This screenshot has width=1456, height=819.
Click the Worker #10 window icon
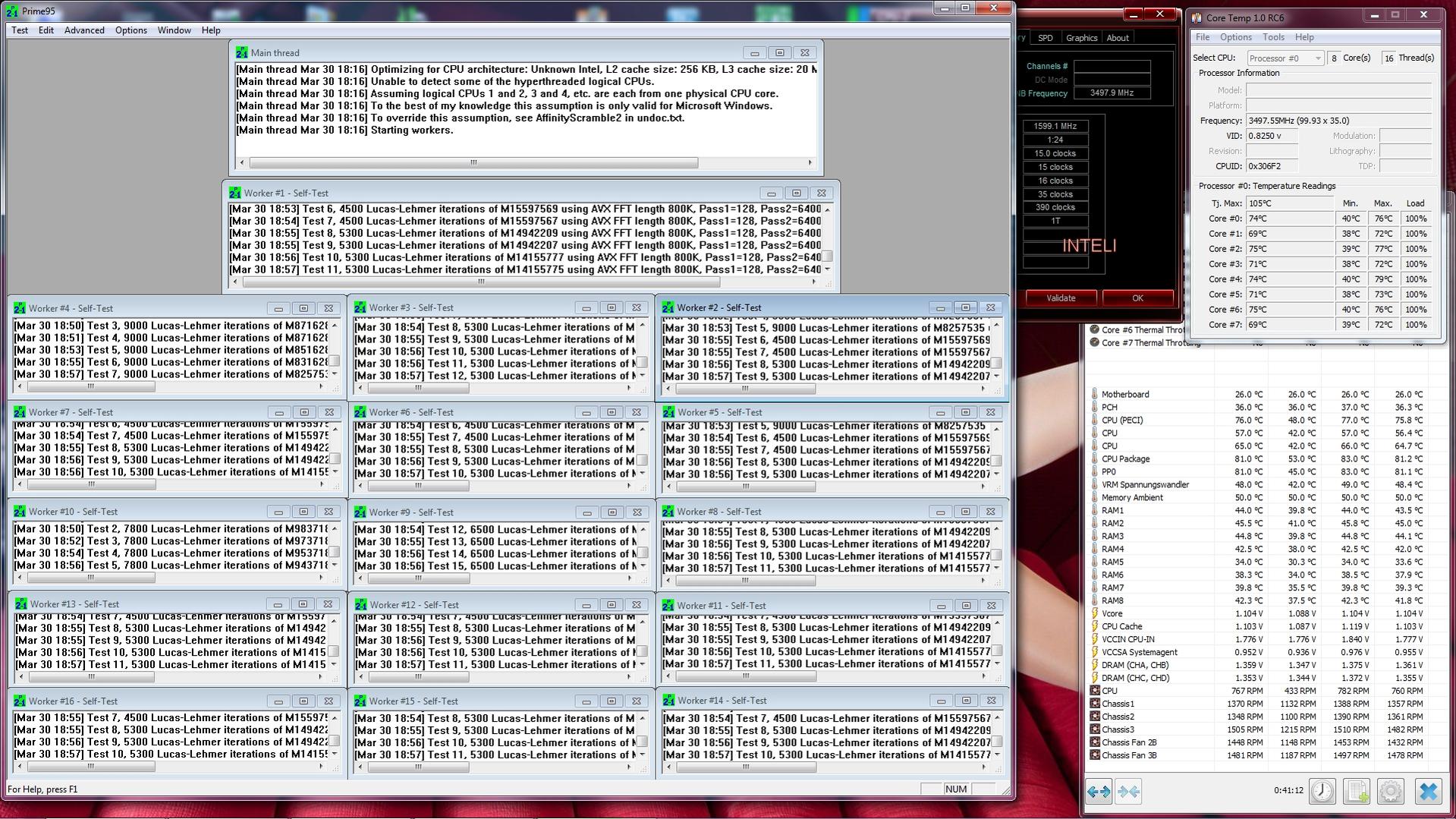[19, 512]
